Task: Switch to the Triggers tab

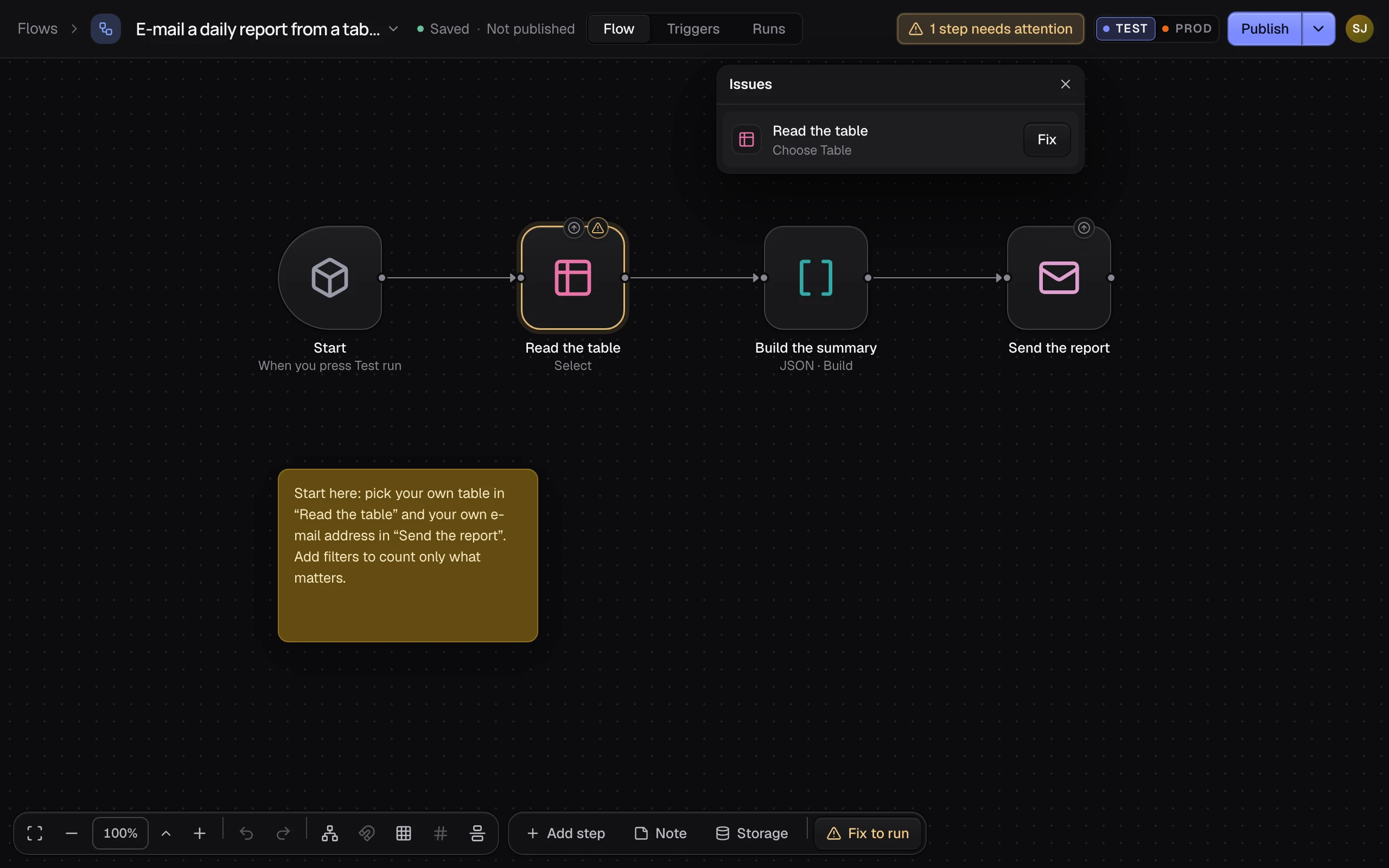Action: coord(693,29)
